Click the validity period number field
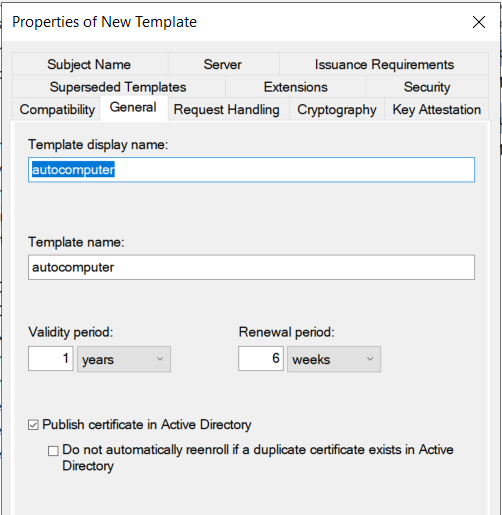The width and height of the screenshot is (502, 515). click(51, 359)
